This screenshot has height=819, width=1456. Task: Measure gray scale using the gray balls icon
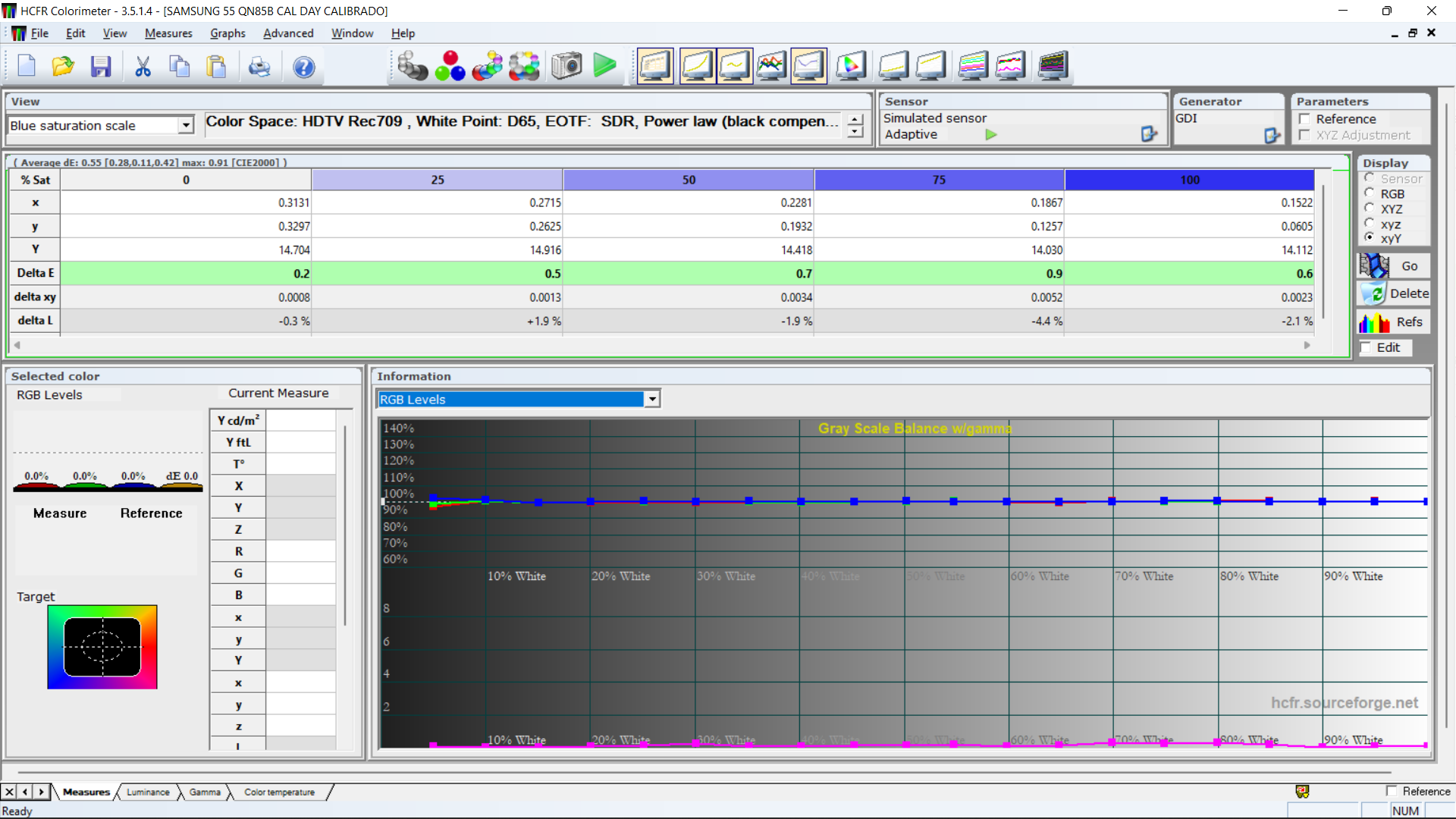click(413, 66)
